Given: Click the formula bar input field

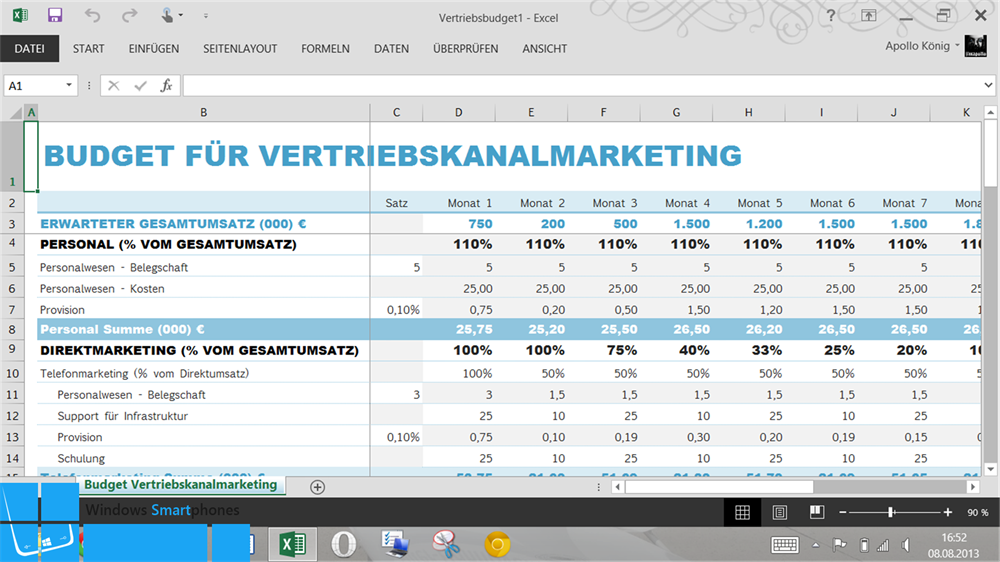Looking at the screenshot, I should click(582, 85).
